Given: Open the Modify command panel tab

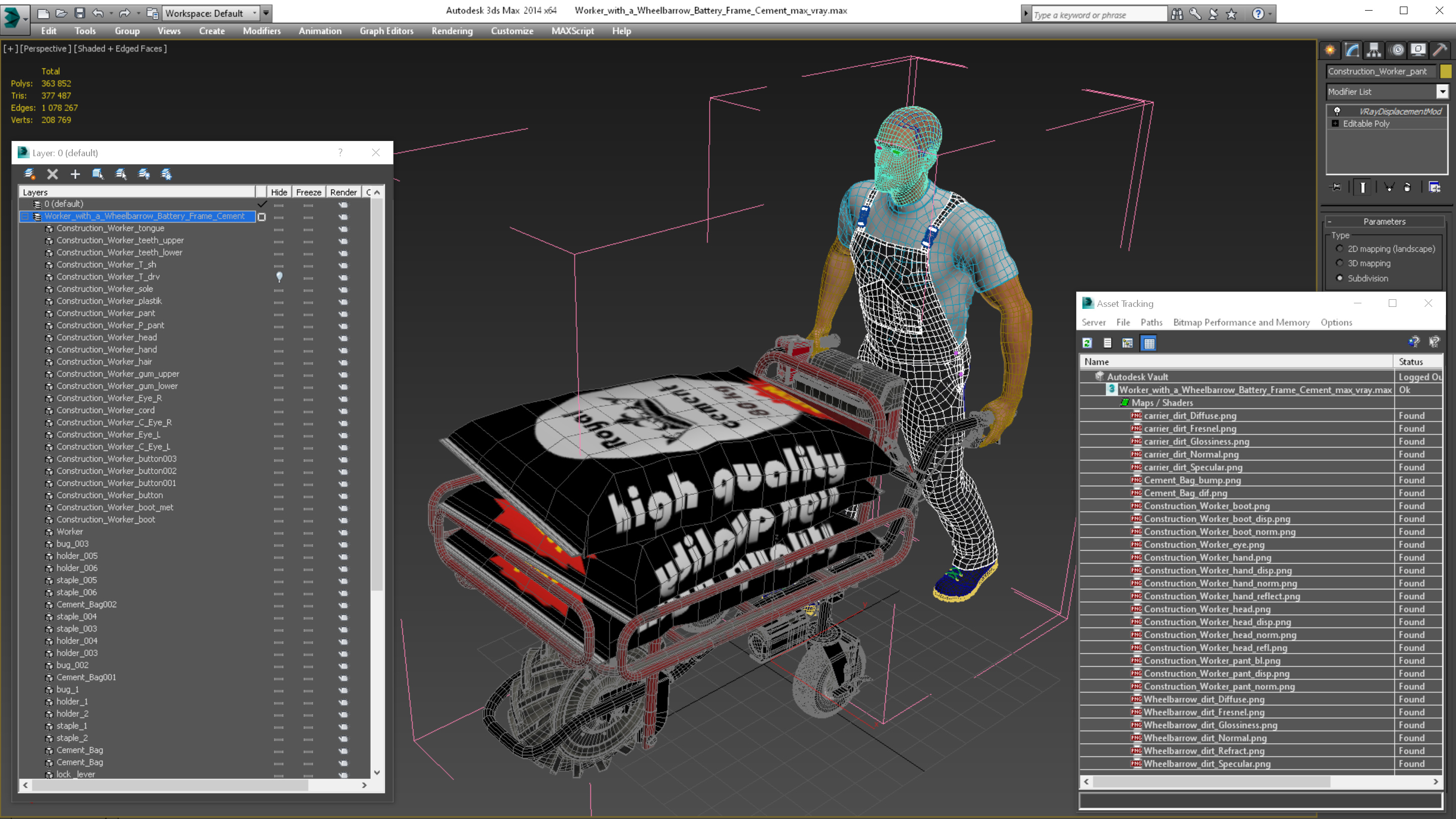Looking at the screenshot, I should tap(1352, 51).
